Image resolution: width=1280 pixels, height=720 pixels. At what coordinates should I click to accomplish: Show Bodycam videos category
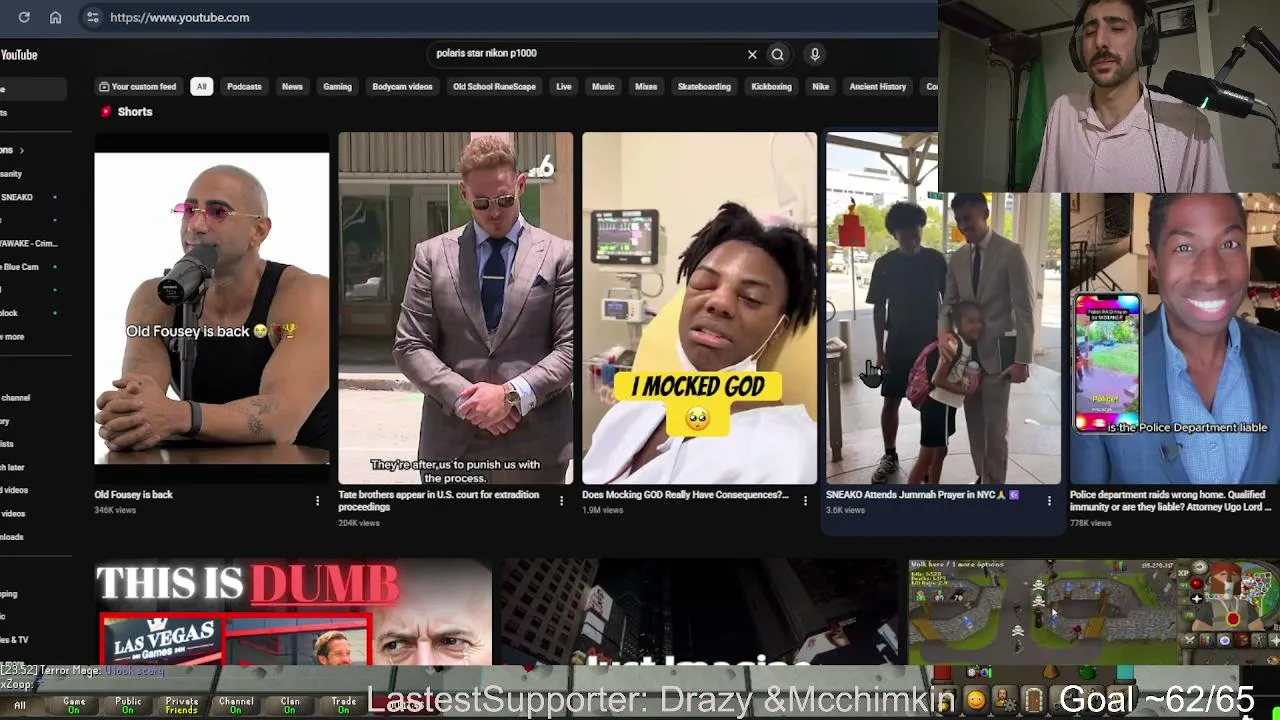[402, 87]
